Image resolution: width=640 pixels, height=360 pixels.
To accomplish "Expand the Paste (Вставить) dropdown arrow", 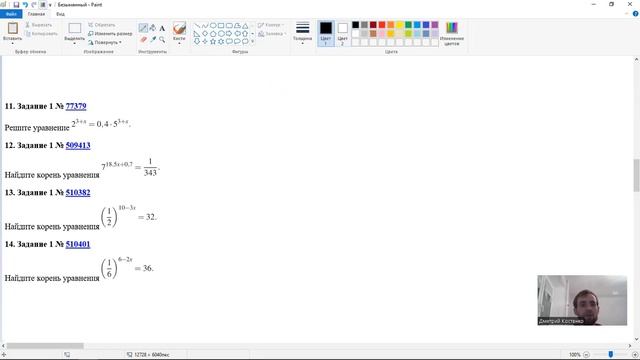I will [13, 43].
